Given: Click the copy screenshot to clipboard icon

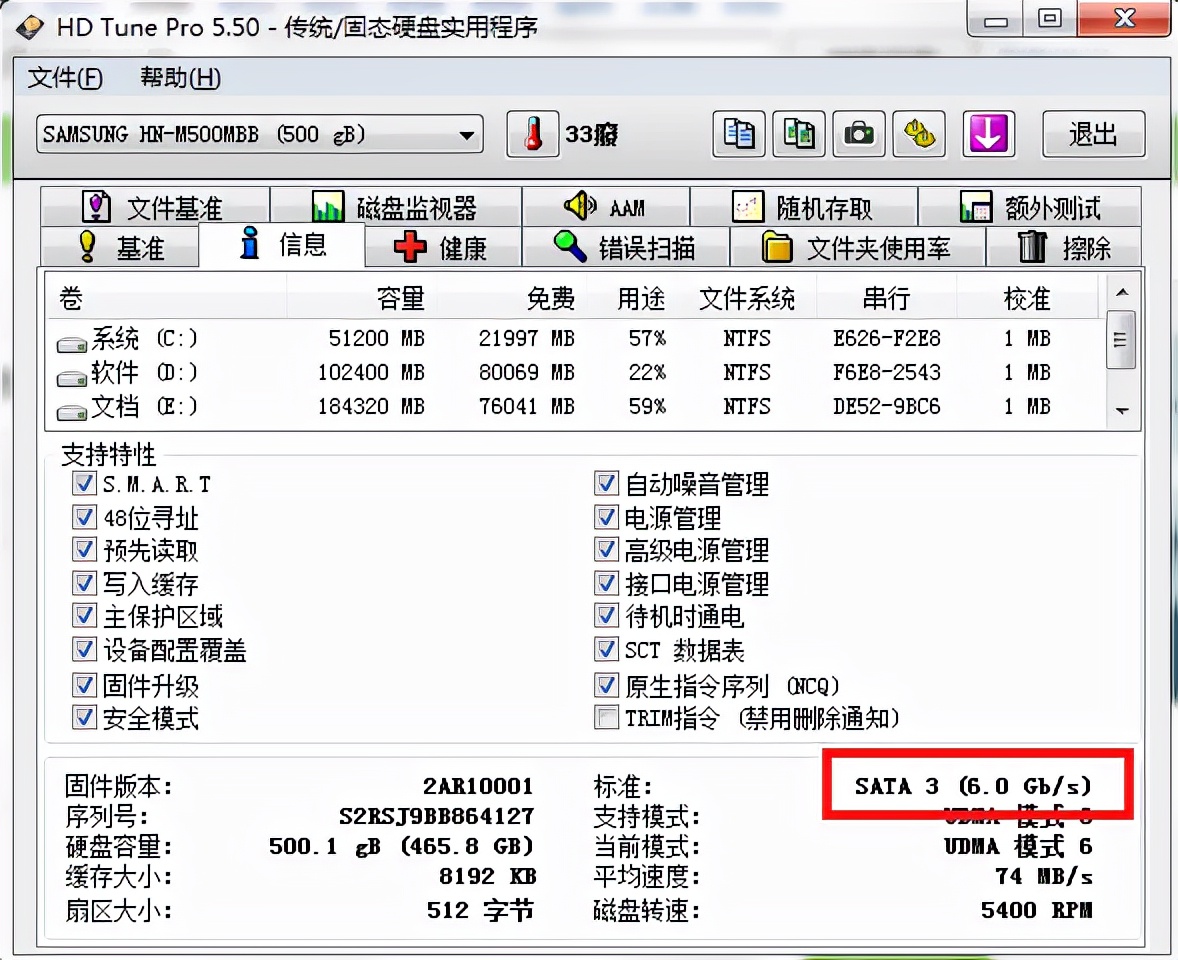Looking at the screenshot, I should [x=798, y=134].
